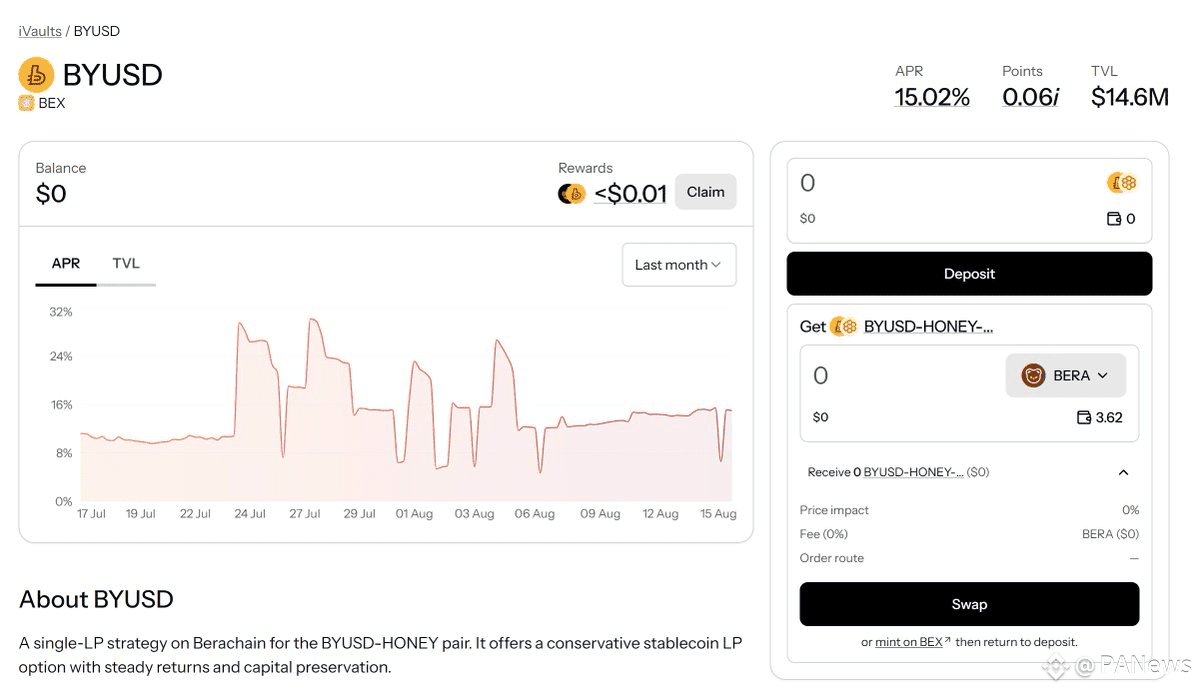This screenshot has height=692, width=1200.
Task: Click the BERA swap amount input field
Action: click(900, 376)
